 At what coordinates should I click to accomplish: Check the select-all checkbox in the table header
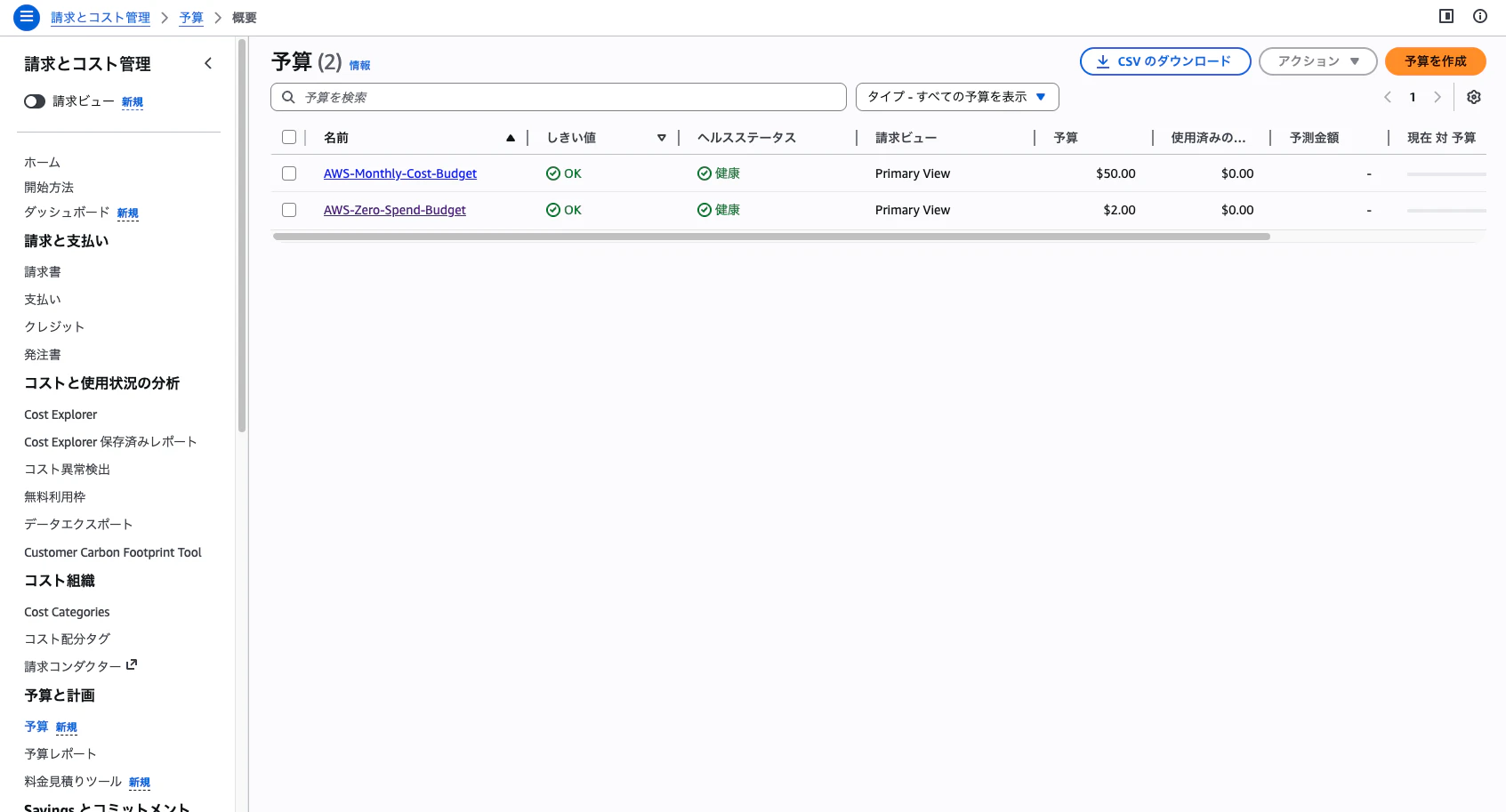pyautogui.click(x=288, y=136)
